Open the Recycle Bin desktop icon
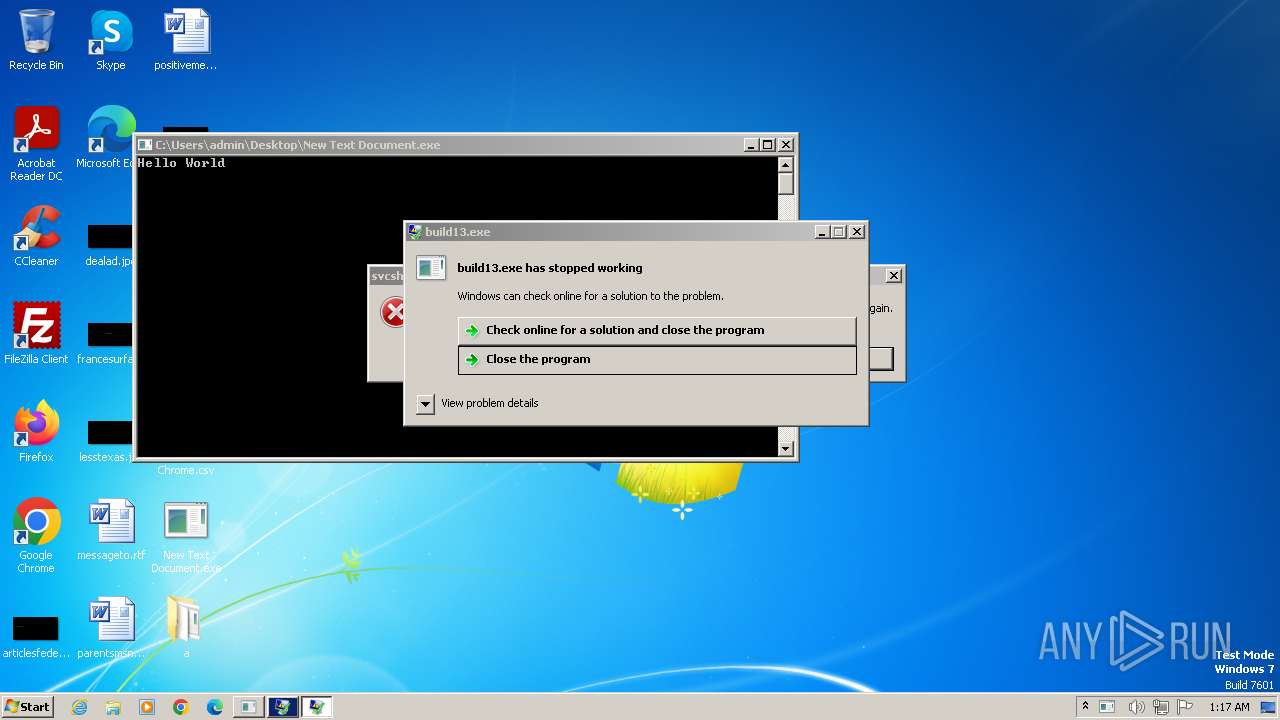 click(36, 40)
